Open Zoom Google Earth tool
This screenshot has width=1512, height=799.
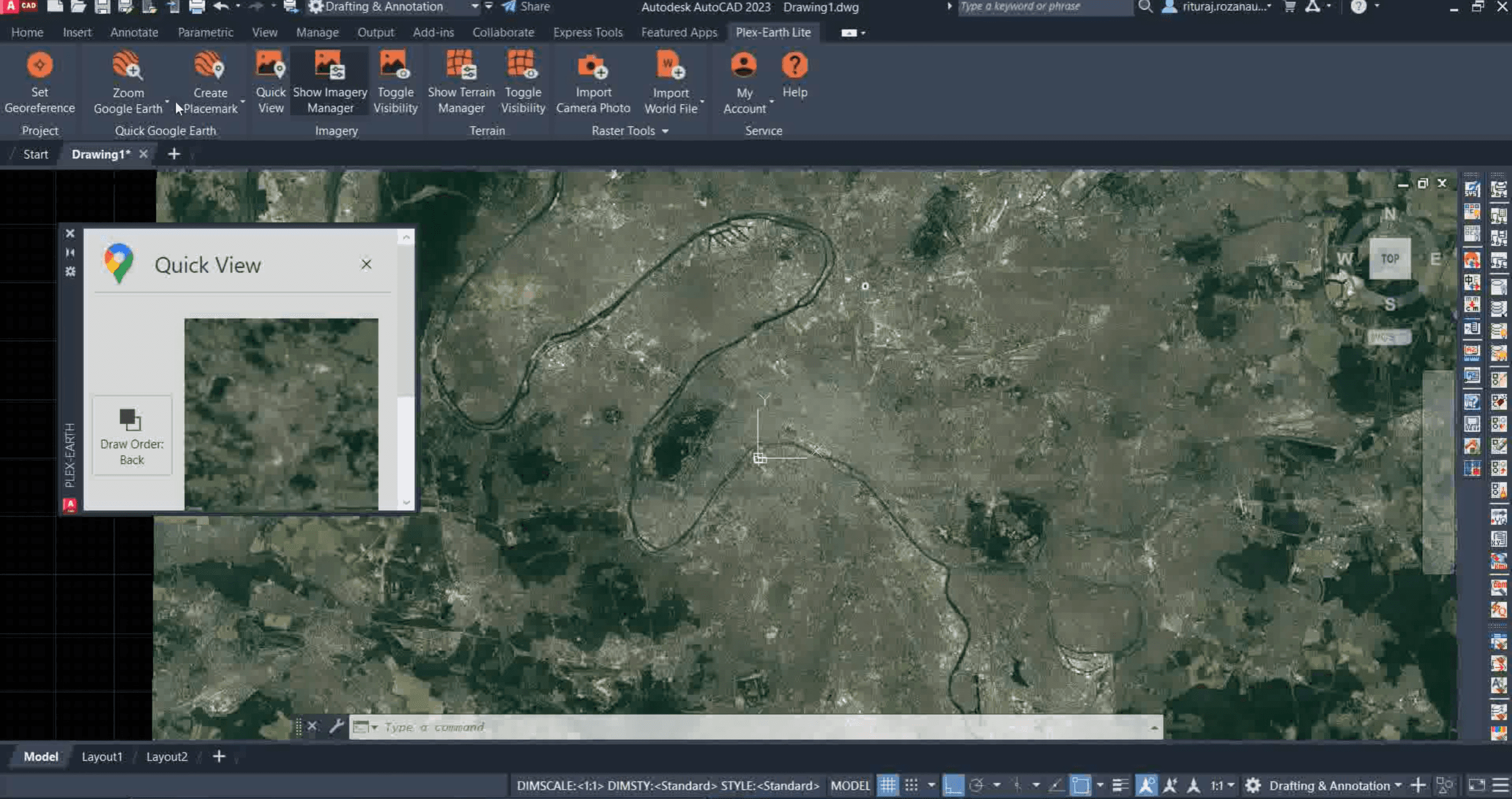coord(127,66)
